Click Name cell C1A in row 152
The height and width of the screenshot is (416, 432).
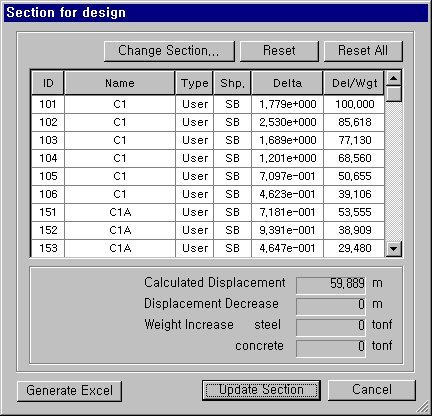point(120,230)
